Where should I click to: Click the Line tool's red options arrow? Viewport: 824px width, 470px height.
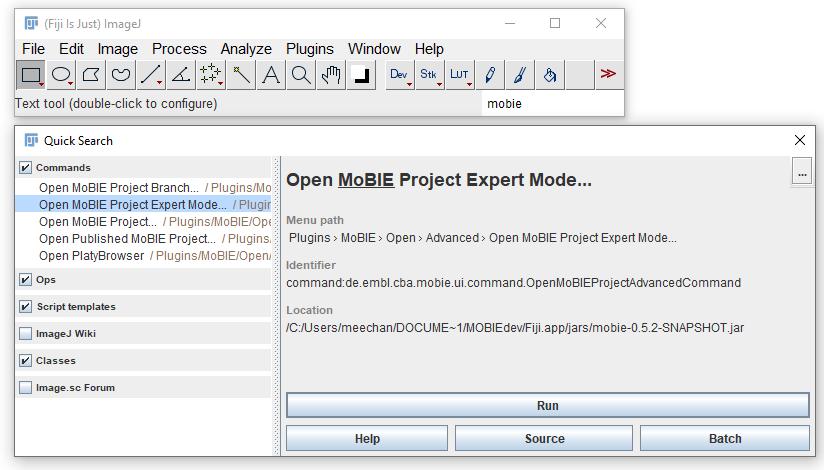coord(159,83)
